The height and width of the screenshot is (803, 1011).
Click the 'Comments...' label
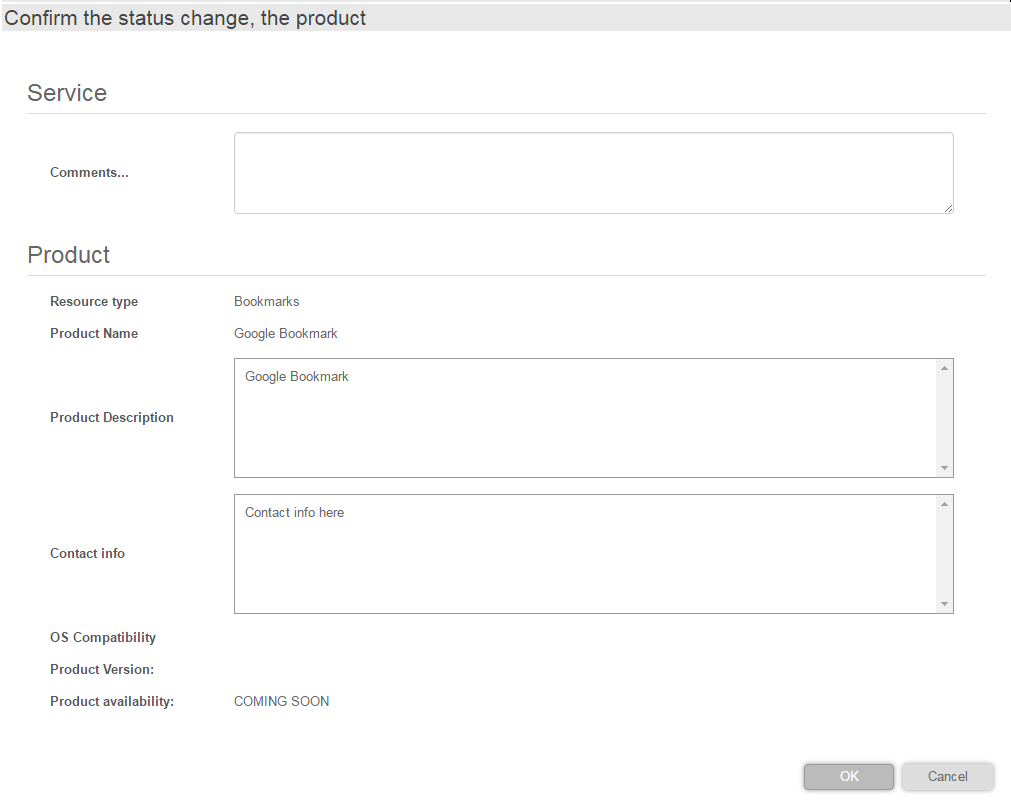(89, 172)
